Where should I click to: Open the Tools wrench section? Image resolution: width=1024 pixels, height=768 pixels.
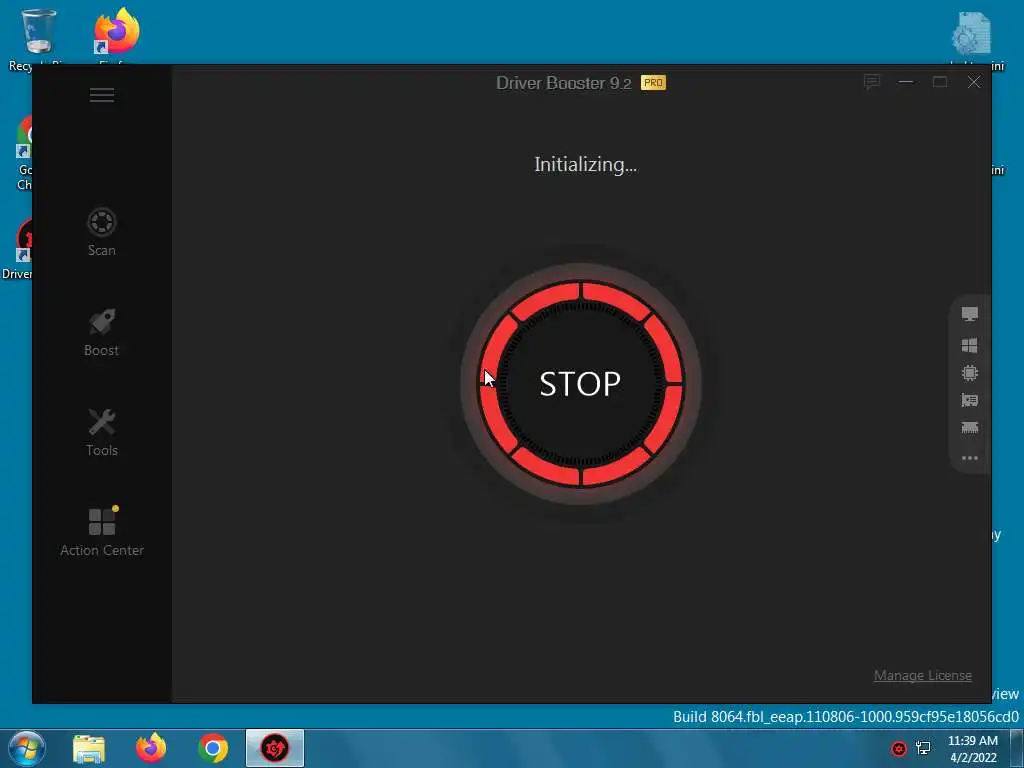[x=102, y=432]
